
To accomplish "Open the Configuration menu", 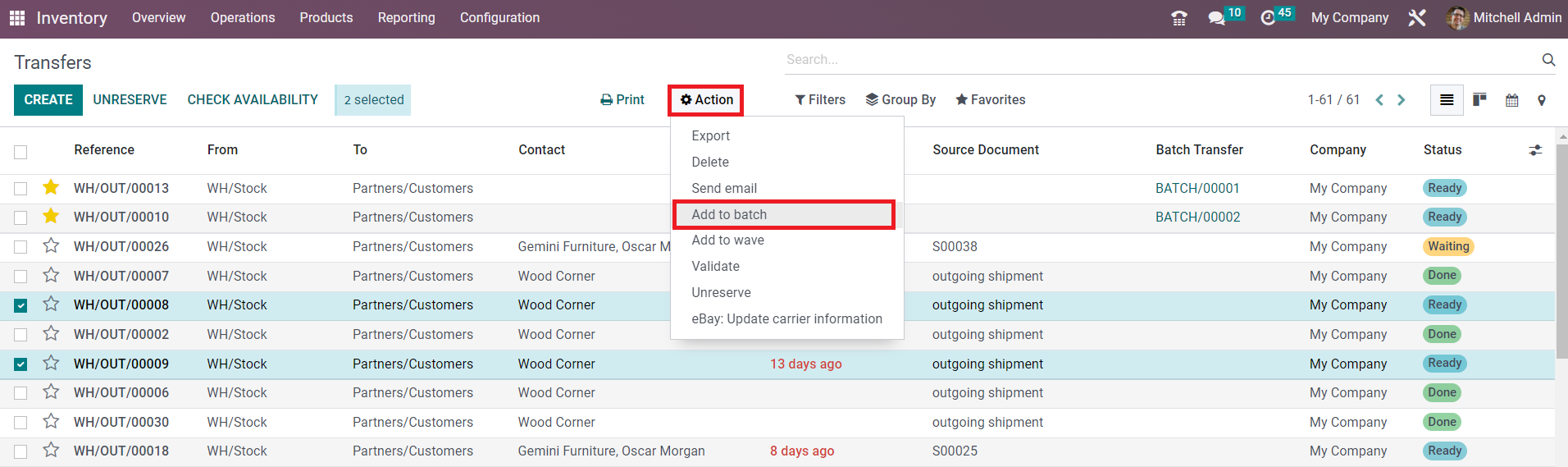I will point(499,18).
